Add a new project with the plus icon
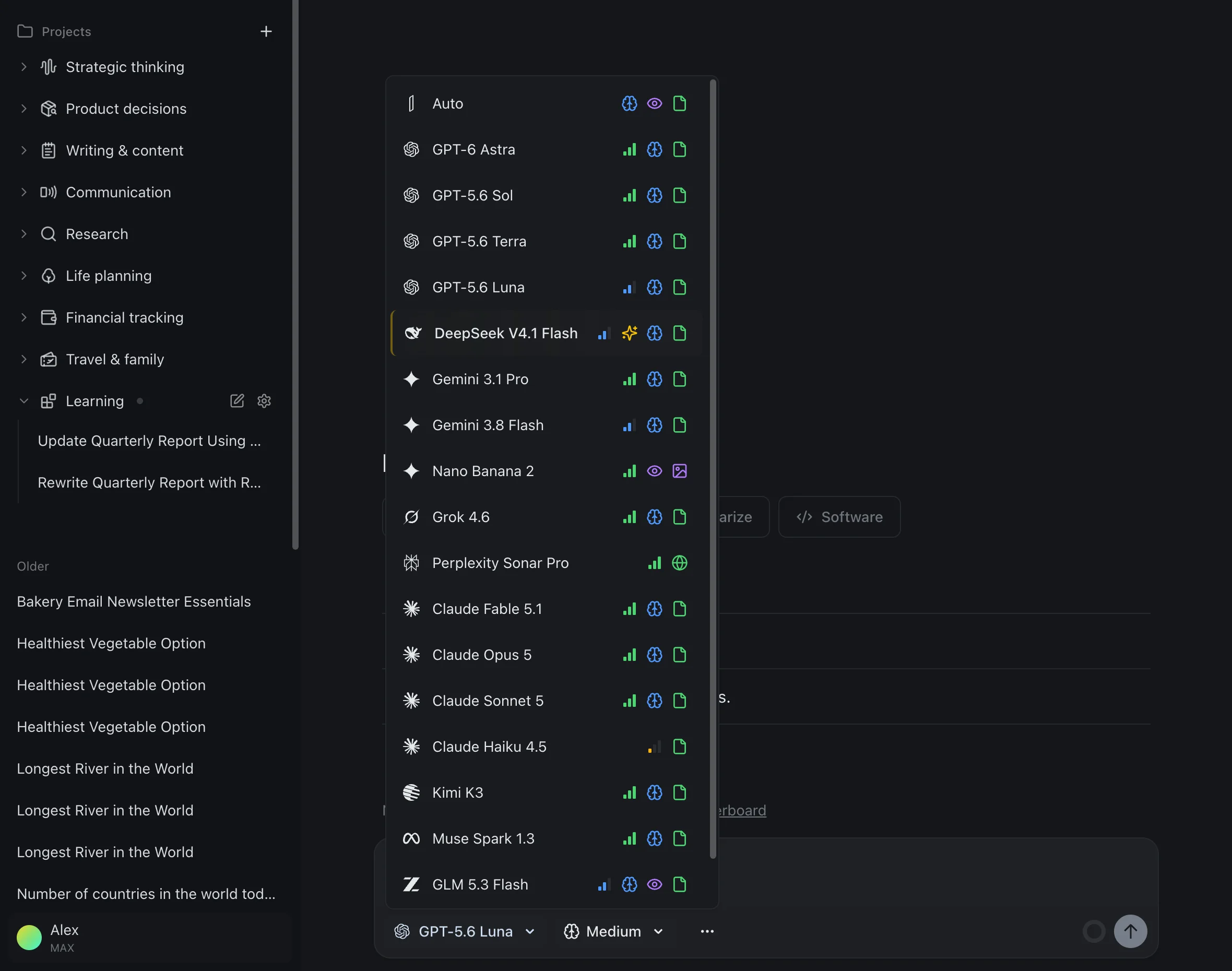This screenshot has height=971, width=1232. point(266,31)
